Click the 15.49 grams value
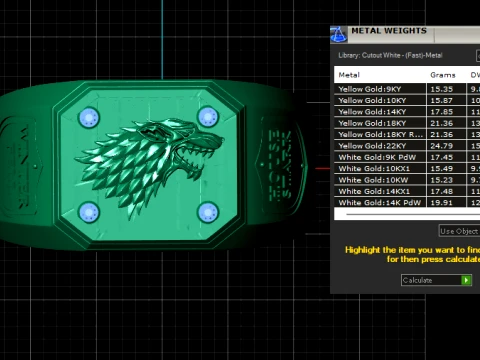Screen dimensions: 480x360 [x=441, y=168]
